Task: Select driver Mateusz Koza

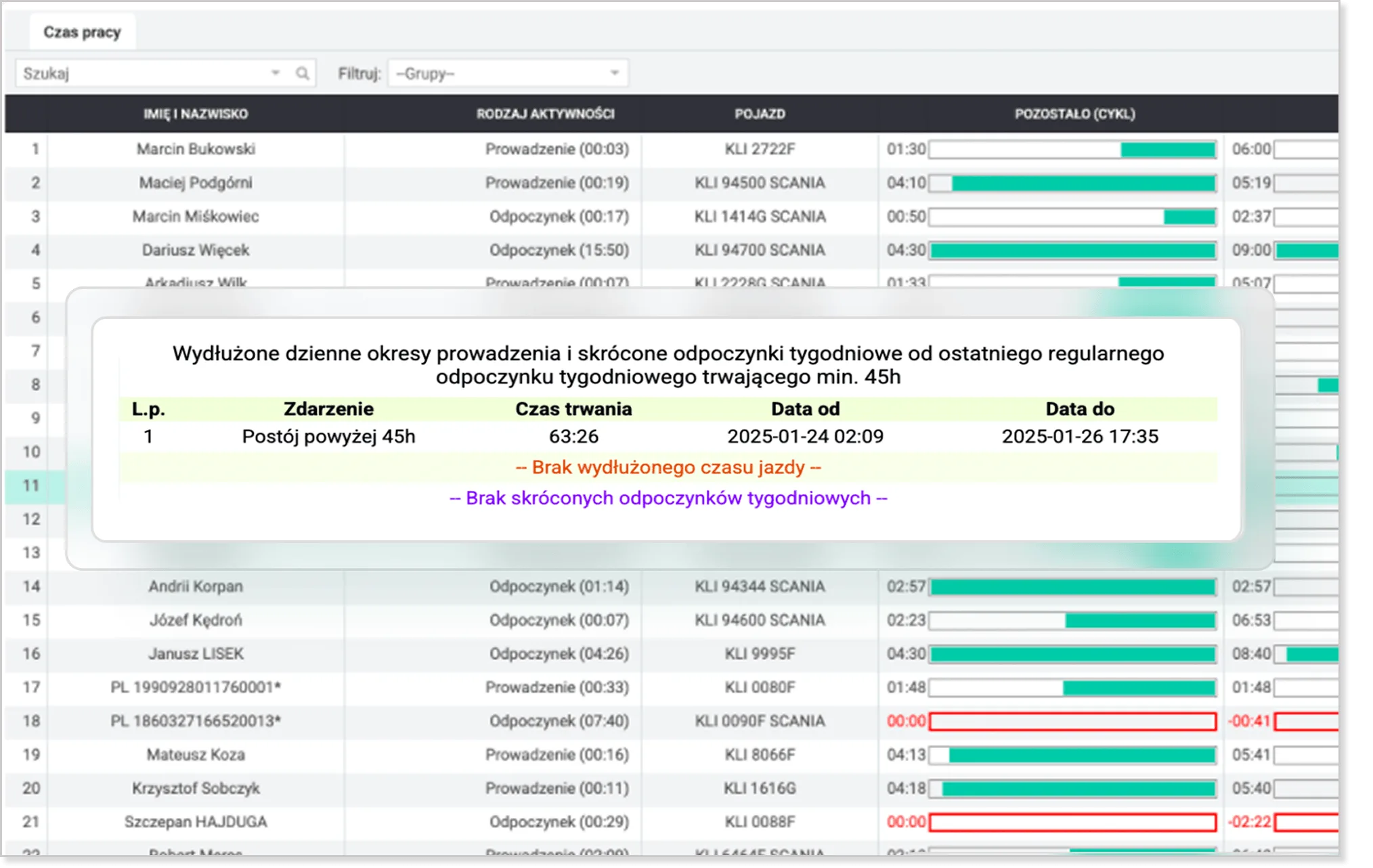Action: (x=196, y=754)
